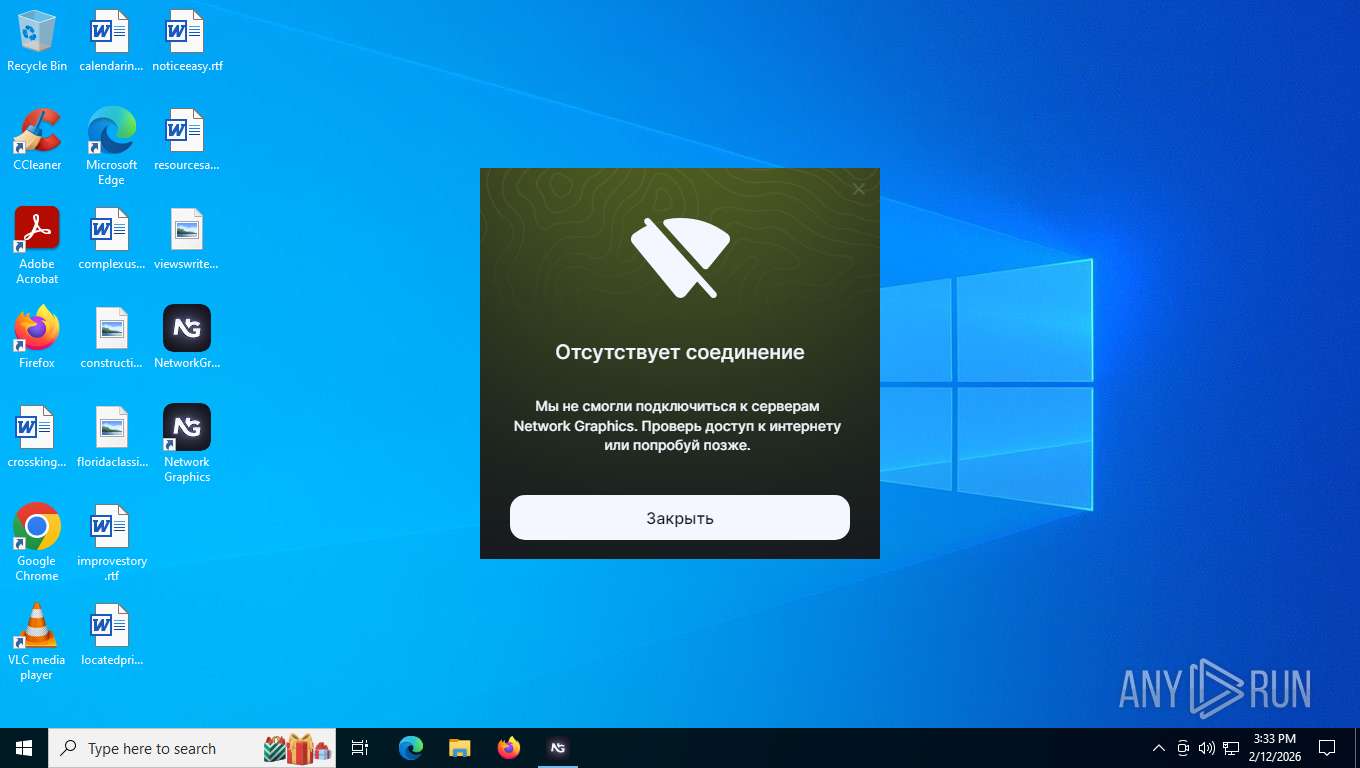Open the Google Chrome desktop shortcut
Viewport: 1360px width, 768px height.
(37, 543)
